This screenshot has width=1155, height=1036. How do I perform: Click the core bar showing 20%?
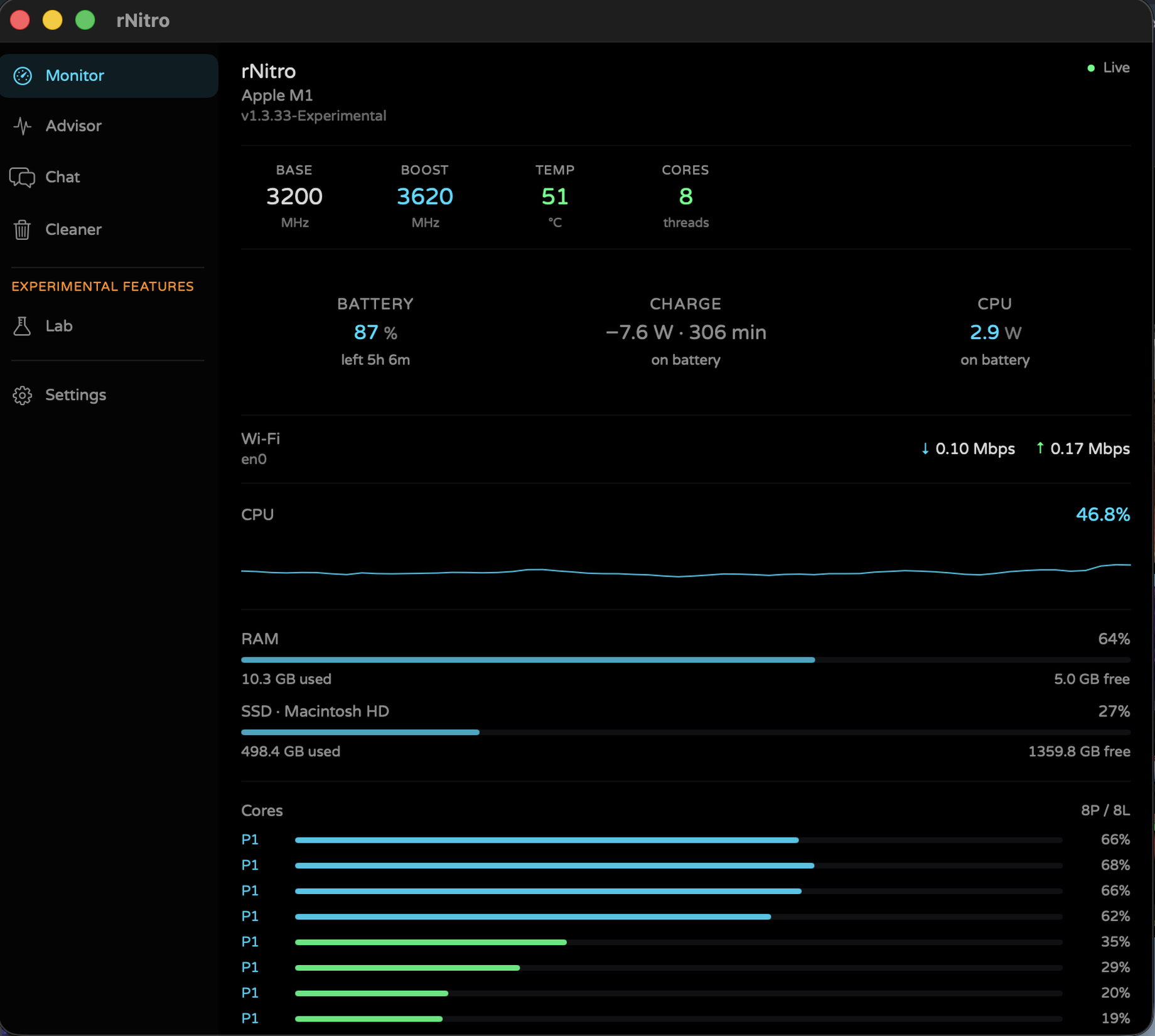(679, 993)
